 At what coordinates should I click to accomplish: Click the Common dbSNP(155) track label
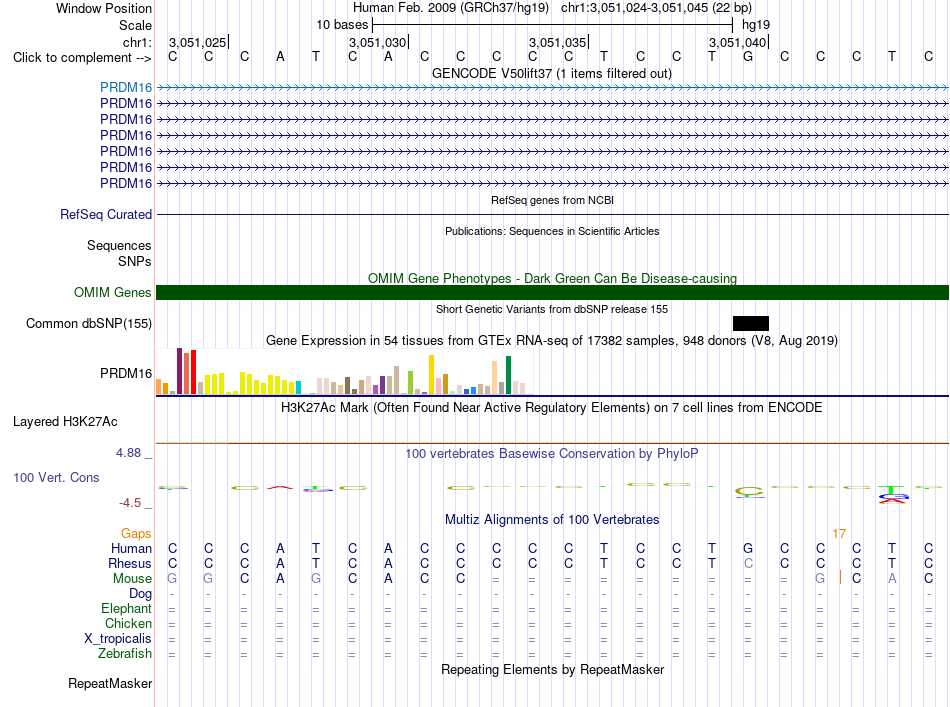point(89,324)
